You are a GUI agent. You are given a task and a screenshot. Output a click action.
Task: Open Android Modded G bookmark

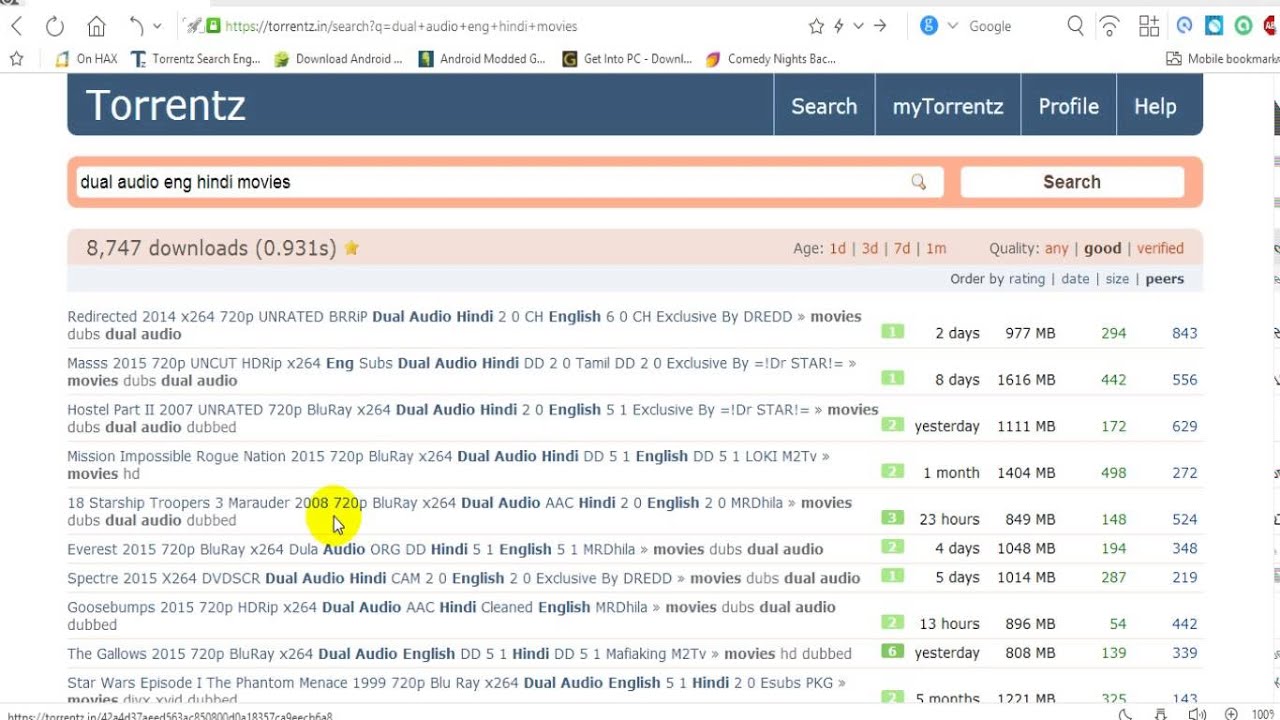(x=483, y=59)
